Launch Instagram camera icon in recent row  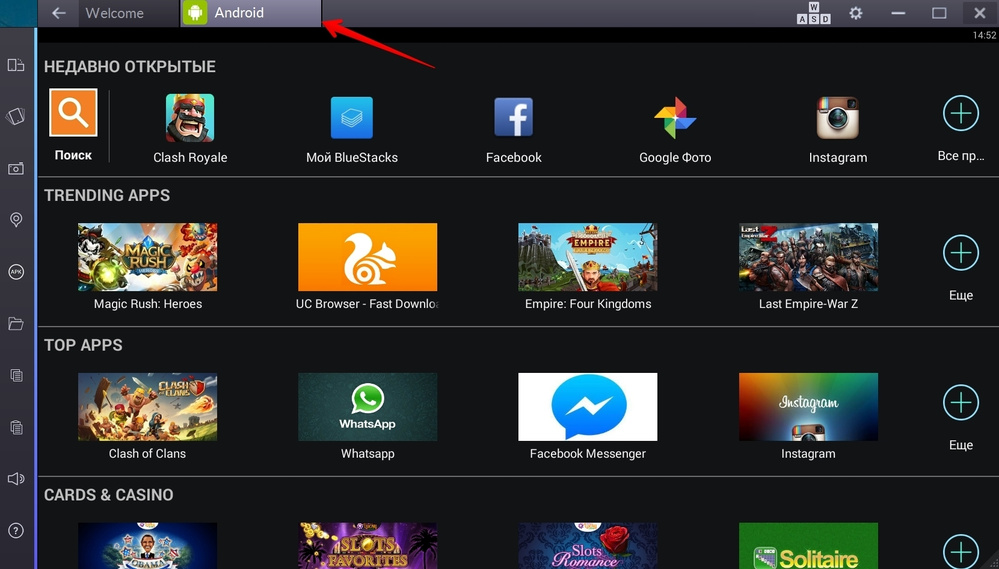pos(838,118)
